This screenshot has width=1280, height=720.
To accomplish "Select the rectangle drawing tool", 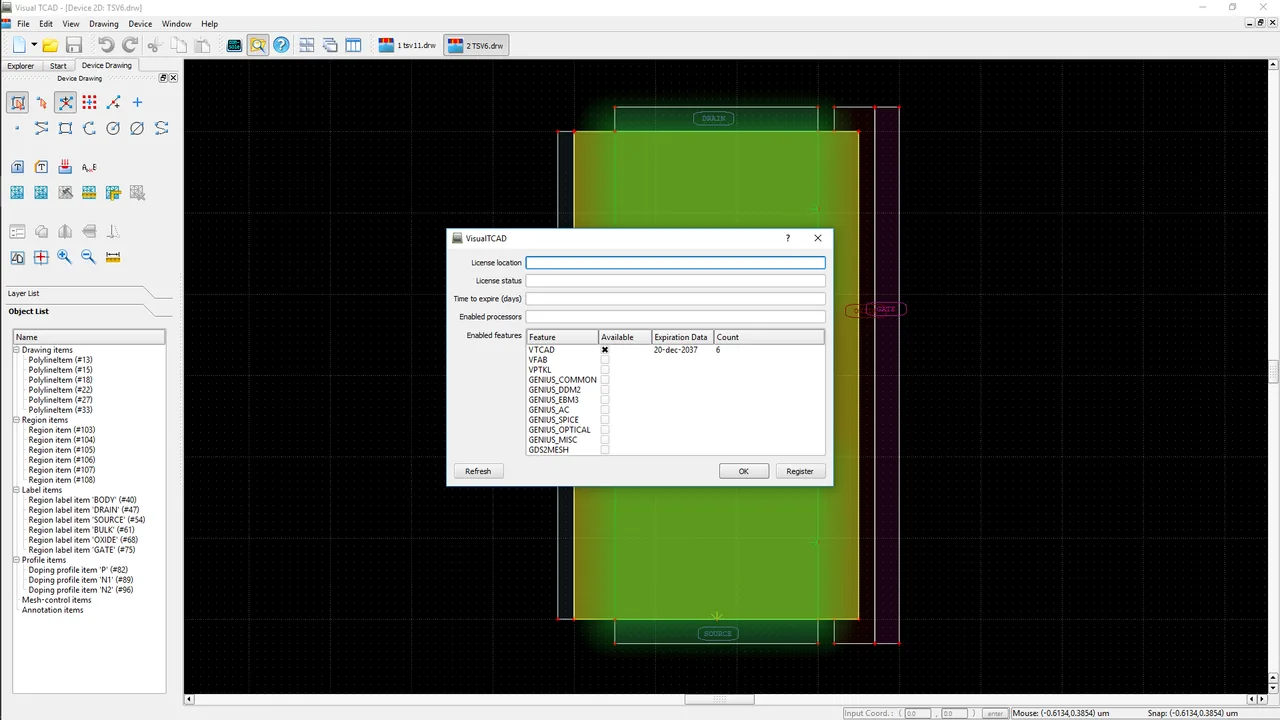I will [x=65, y=128].
